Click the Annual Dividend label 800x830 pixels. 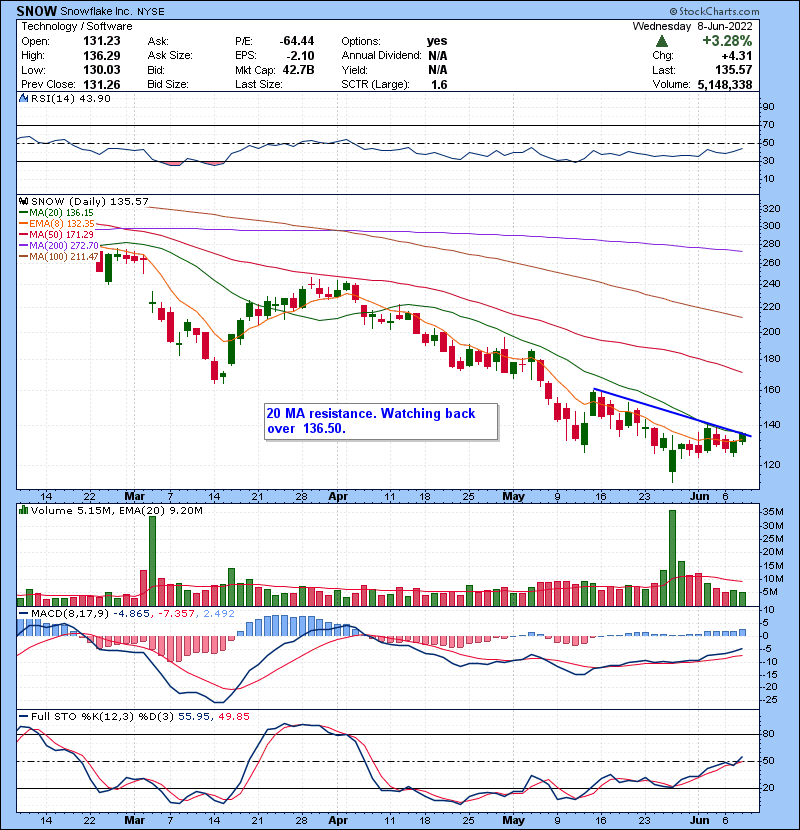pos(381,56)
